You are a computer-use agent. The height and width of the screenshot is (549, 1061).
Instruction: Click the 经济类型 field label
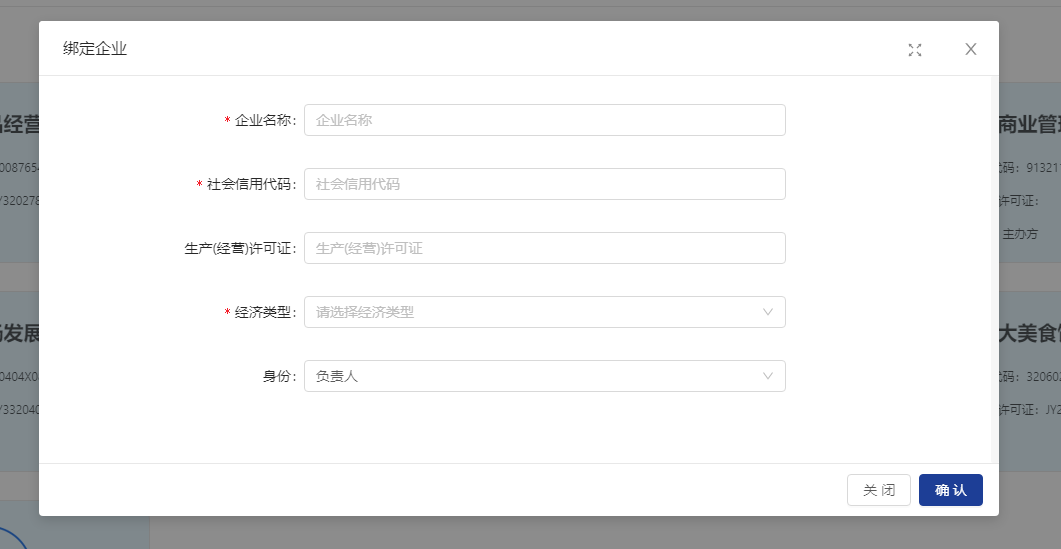263,312
